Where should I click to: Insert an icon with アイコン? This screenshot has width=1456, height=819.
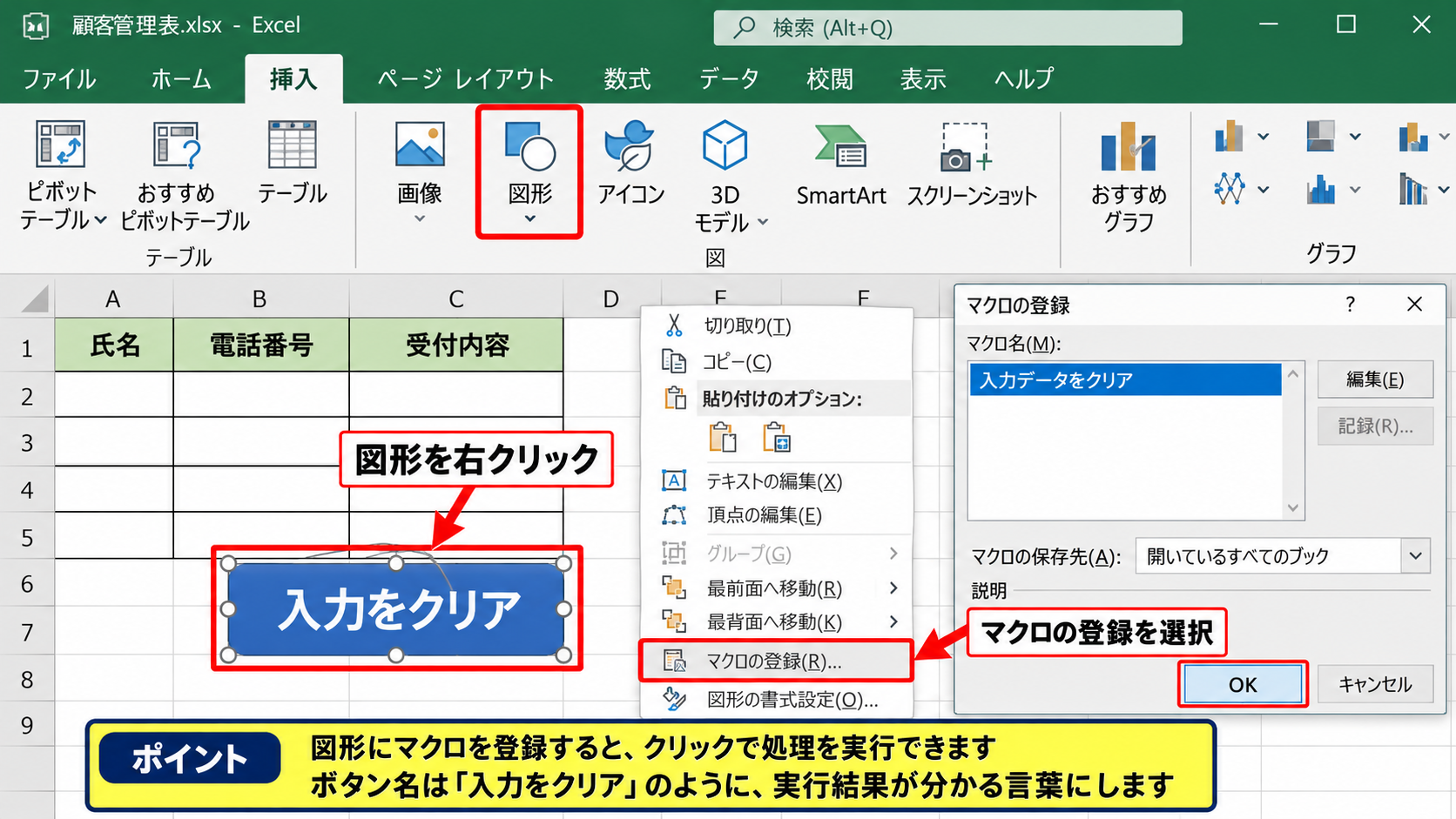631,164
